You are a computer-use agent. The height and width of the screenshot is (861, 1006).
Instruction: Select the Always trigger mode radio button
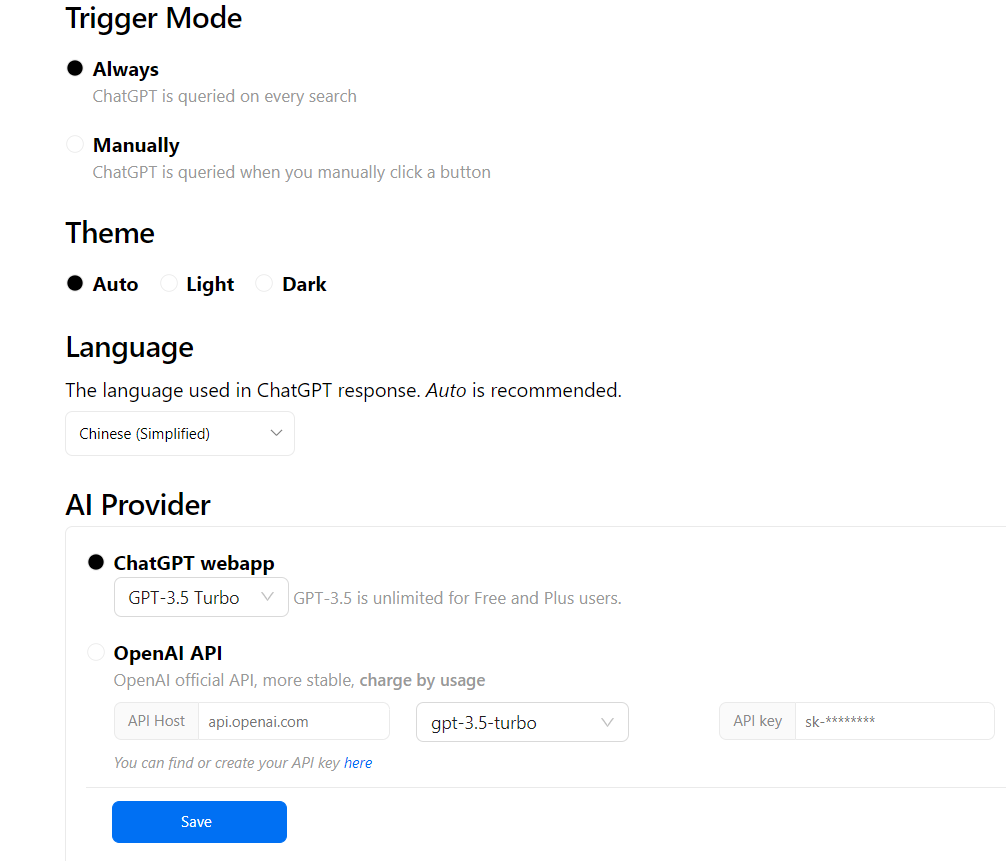75,68
